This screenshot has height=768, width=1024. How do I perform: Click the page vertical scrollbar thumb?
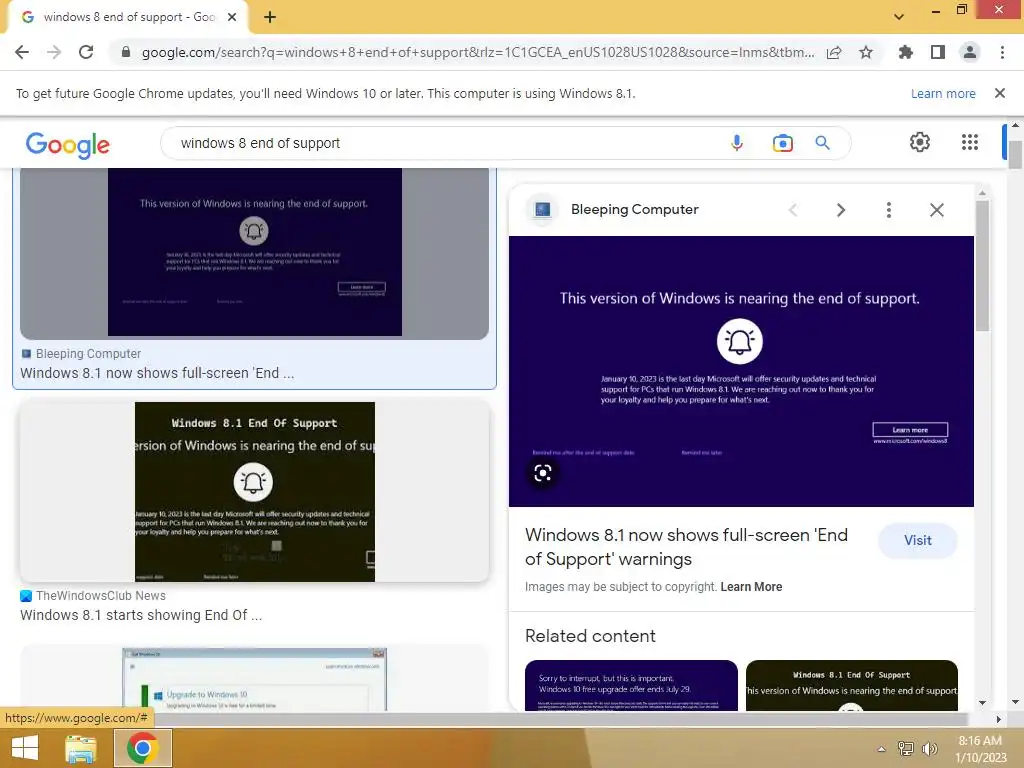pyautogui.click(x=1015, y=155)
